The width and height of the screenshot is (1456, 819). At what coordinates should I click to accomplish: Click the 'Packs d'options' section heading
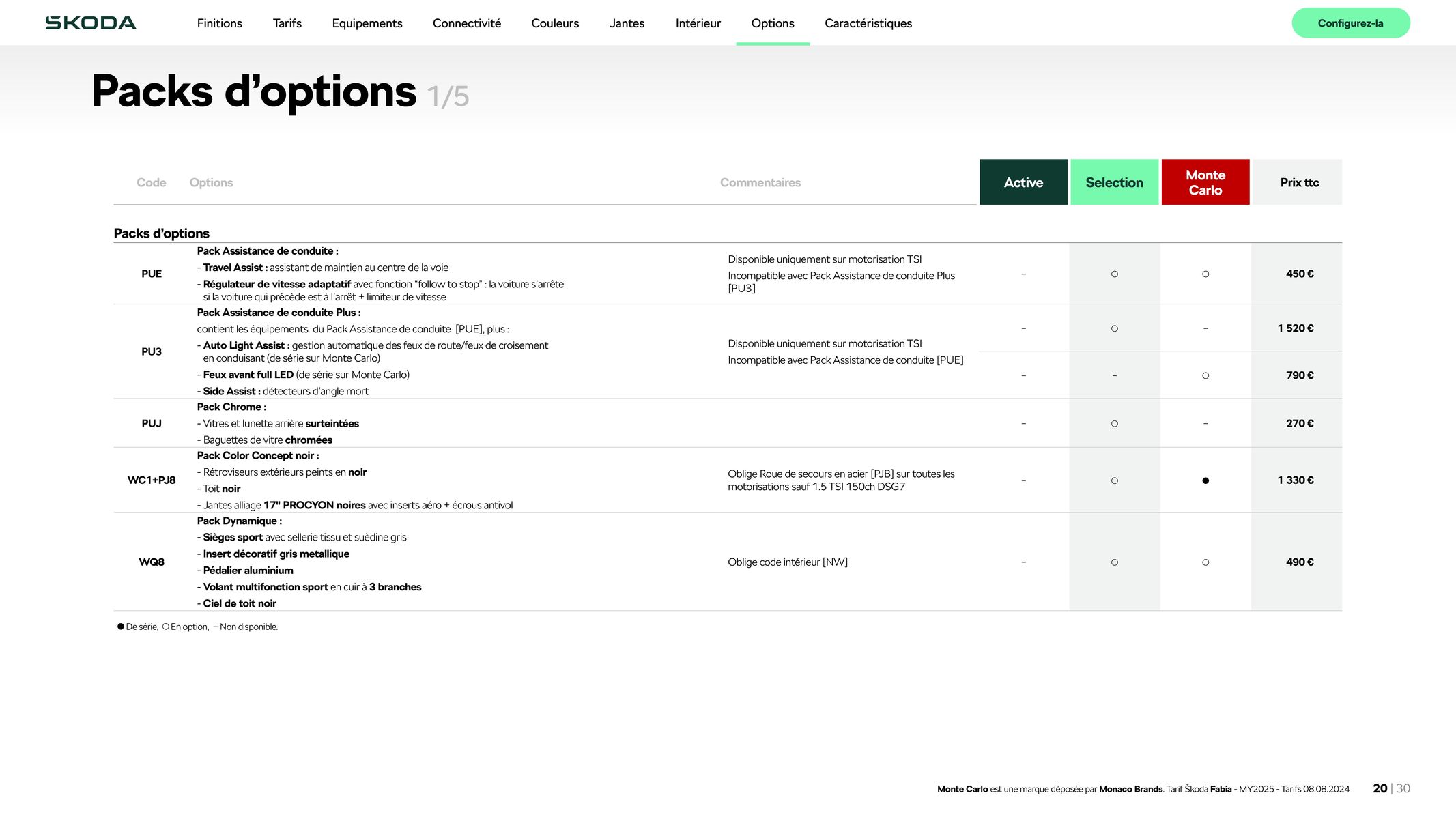coord(161,233)
